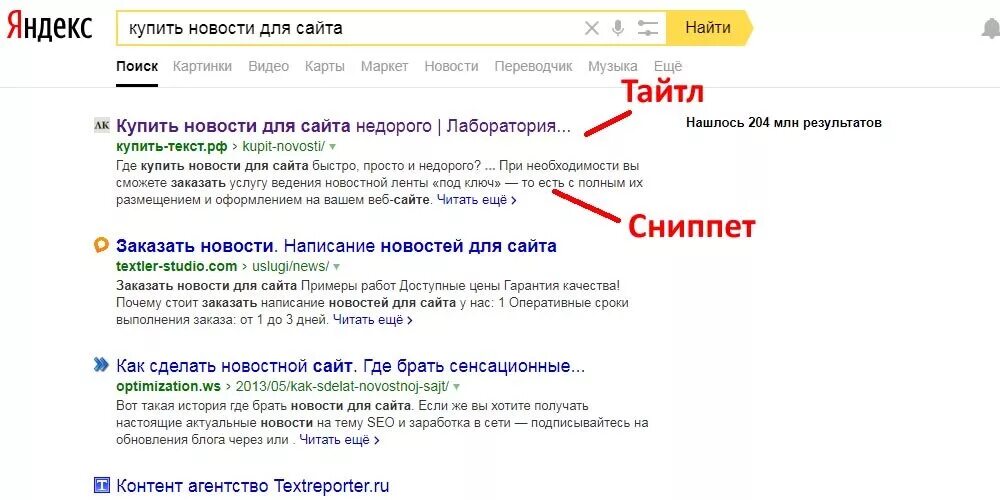Open result Купить новости для сайта недорого
This screenshot has width=1000, height=500.
(343, 126)
